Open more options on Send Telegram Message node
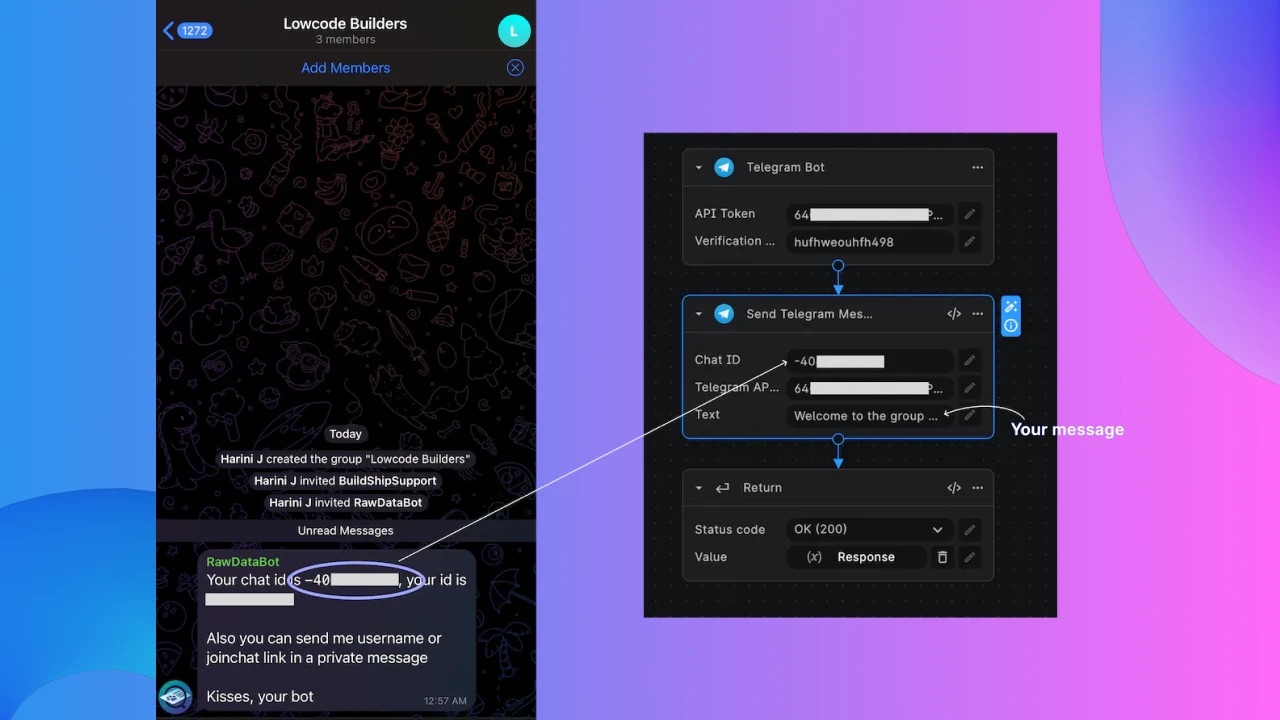 click(x=978, y=314)
